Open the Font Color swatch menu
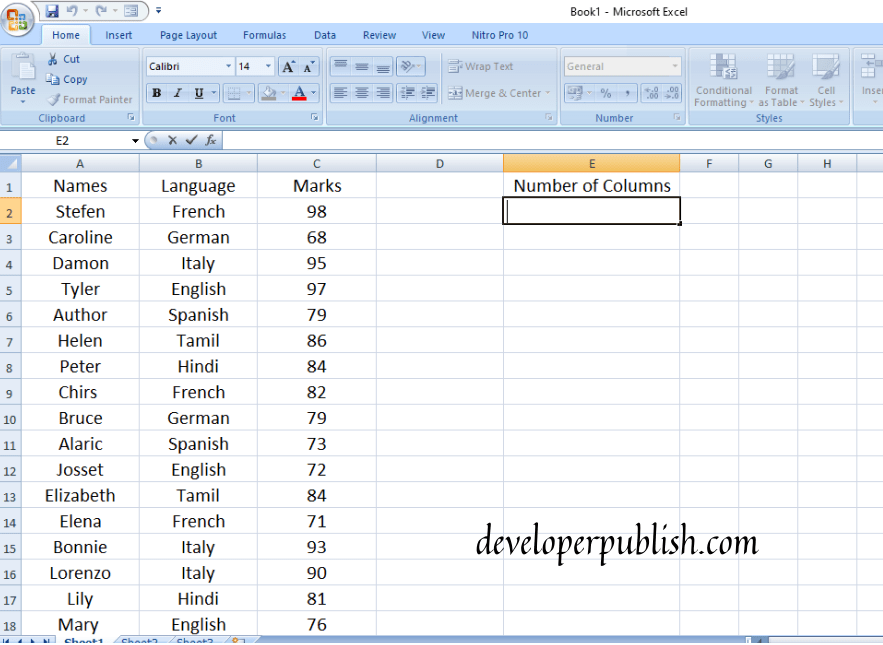Viewport: 883px width, 645px height. 312,92
